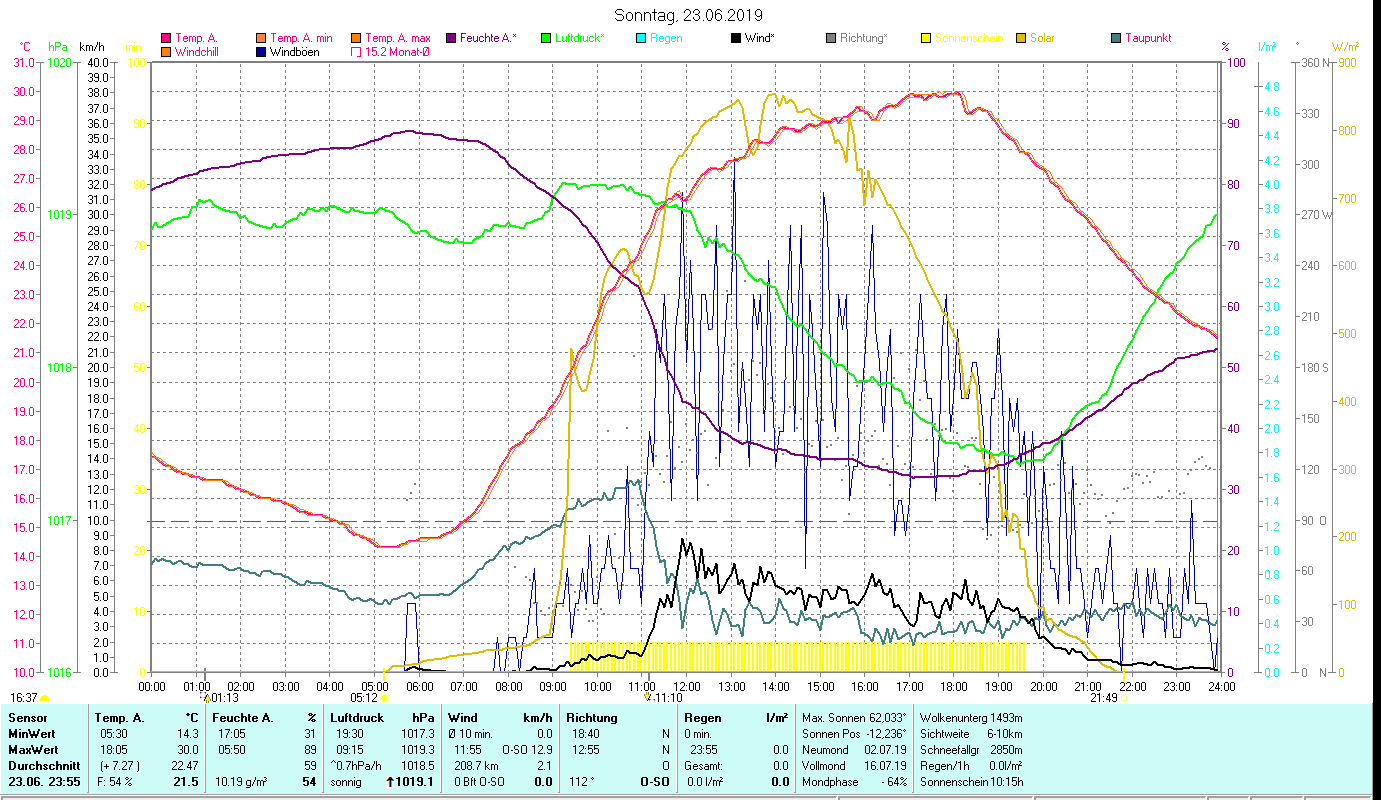The height and width of the screenshot is (800, 1381).
Task: Click the 'Windböen' legend label
Action: pyautogui.click(x=295, y=52)
